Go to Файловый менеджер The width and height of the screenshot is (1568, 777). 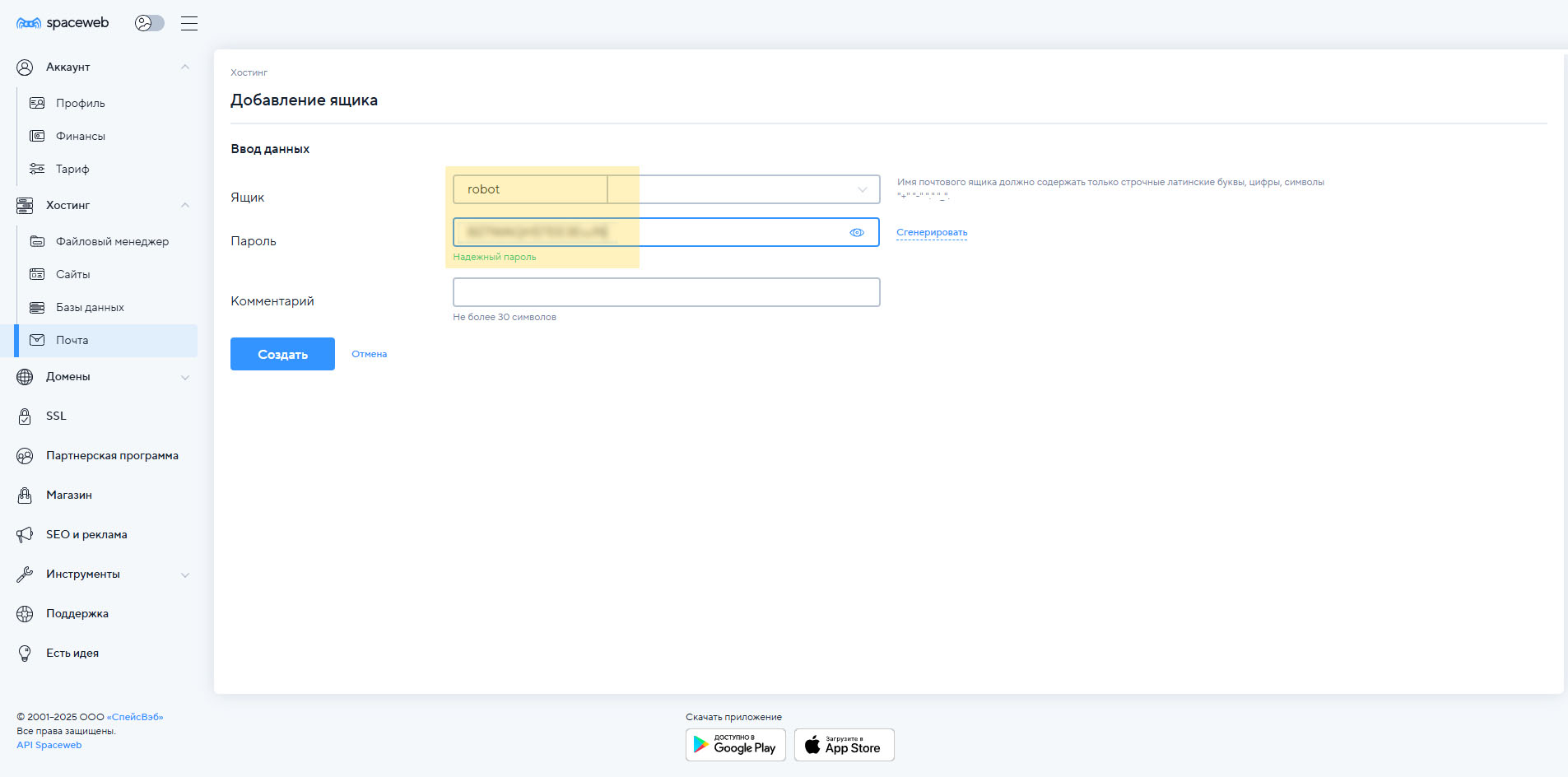pyautogui.click(x=112, y=241)
